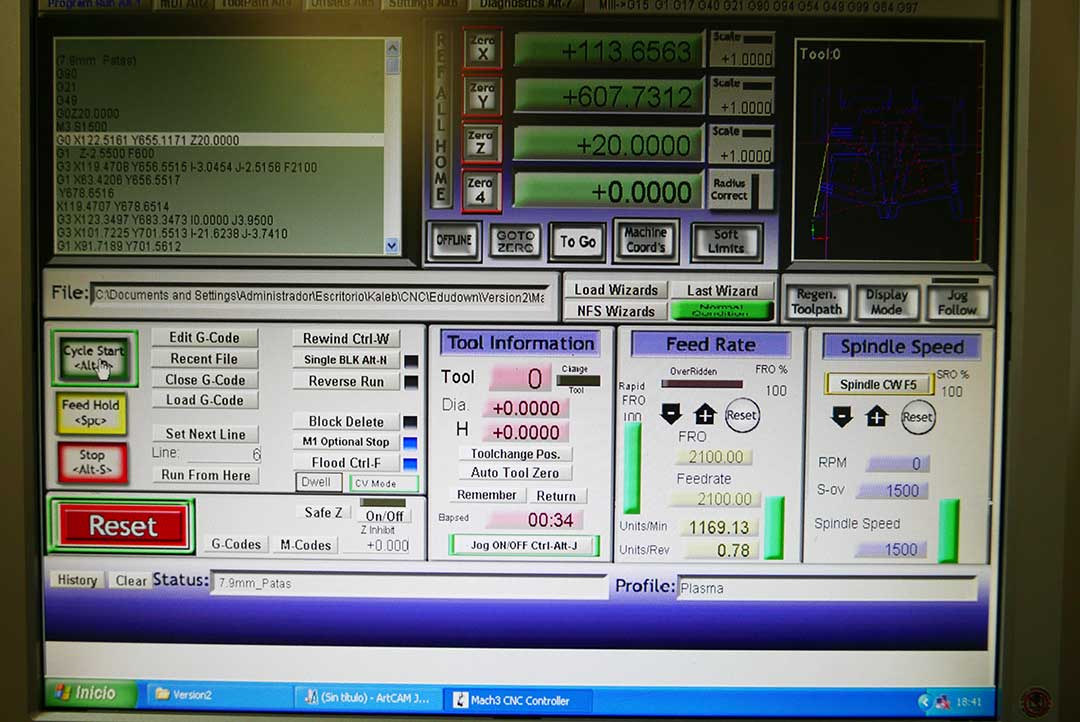Click the toolpath preview display
Screen dimensions: 1080x722
pyautogui.click(x=889, y=149)
